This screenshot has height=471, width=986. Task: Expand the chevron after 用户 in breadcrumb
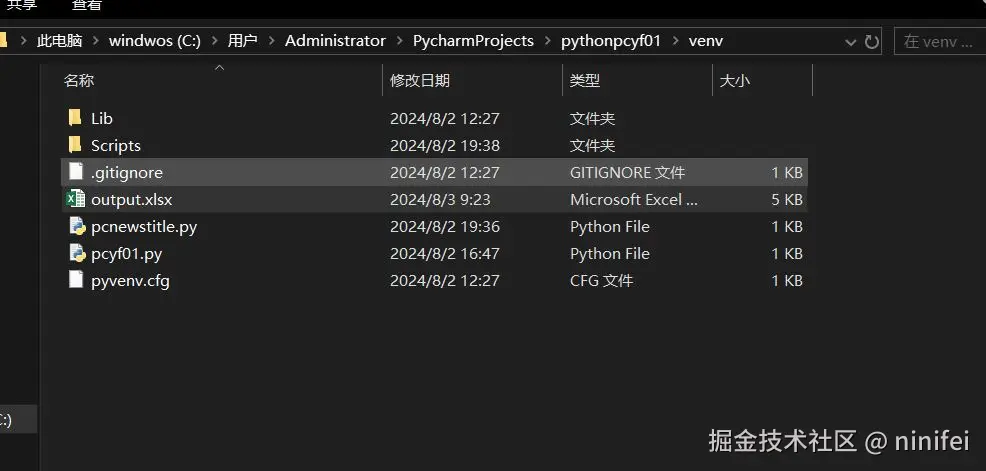click(x=271, y=41)
